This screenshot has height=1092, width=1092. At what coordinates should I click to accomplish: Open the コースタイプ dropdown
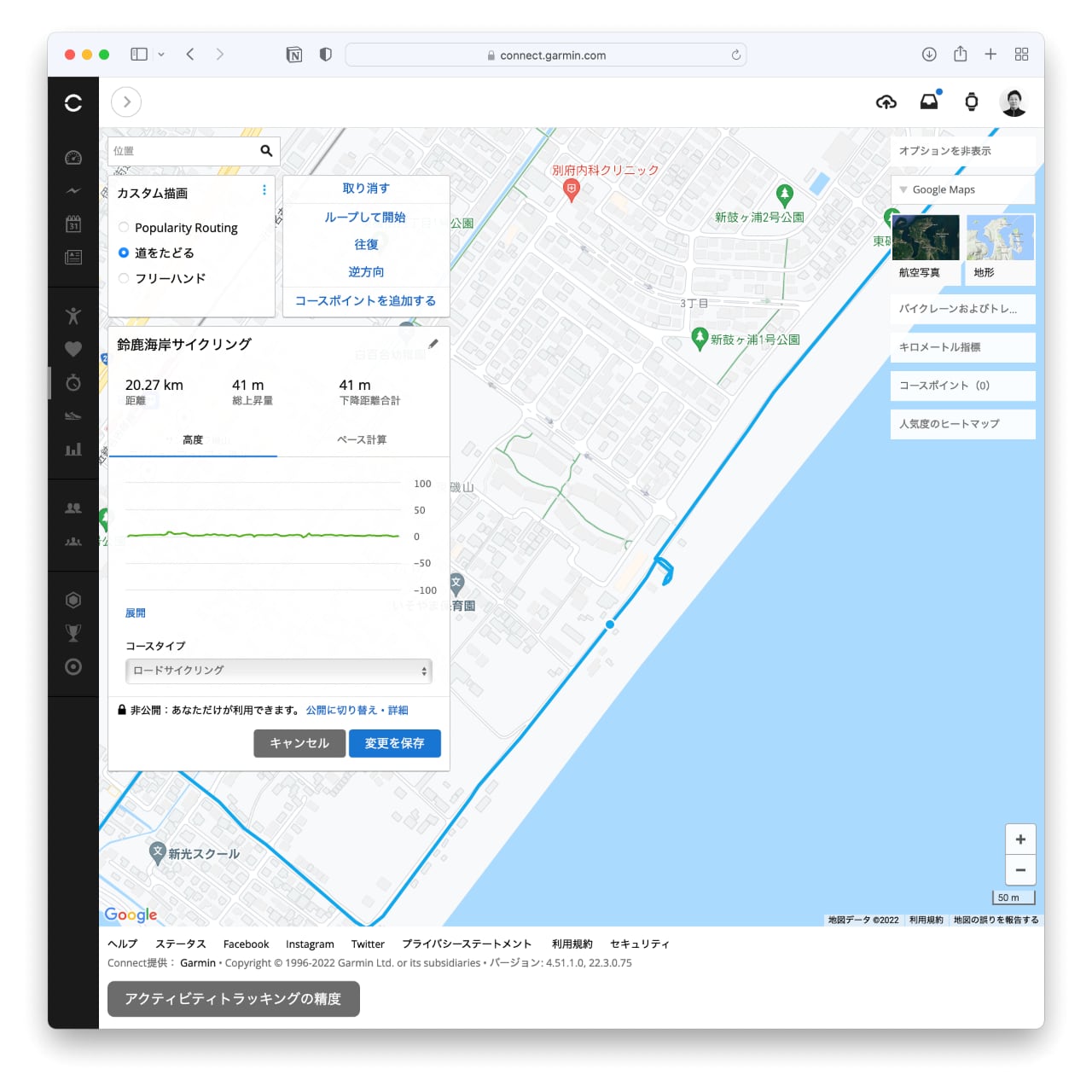click(278, 671)
